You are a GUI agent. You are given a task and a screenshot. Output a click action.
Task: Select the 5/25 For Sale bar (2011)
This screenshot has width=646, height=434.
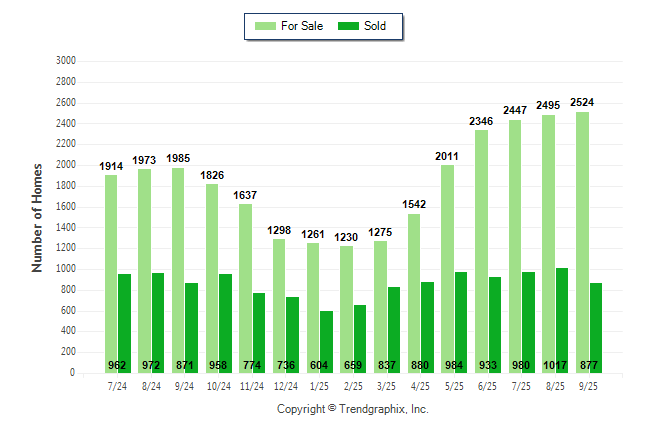point(447,269)
